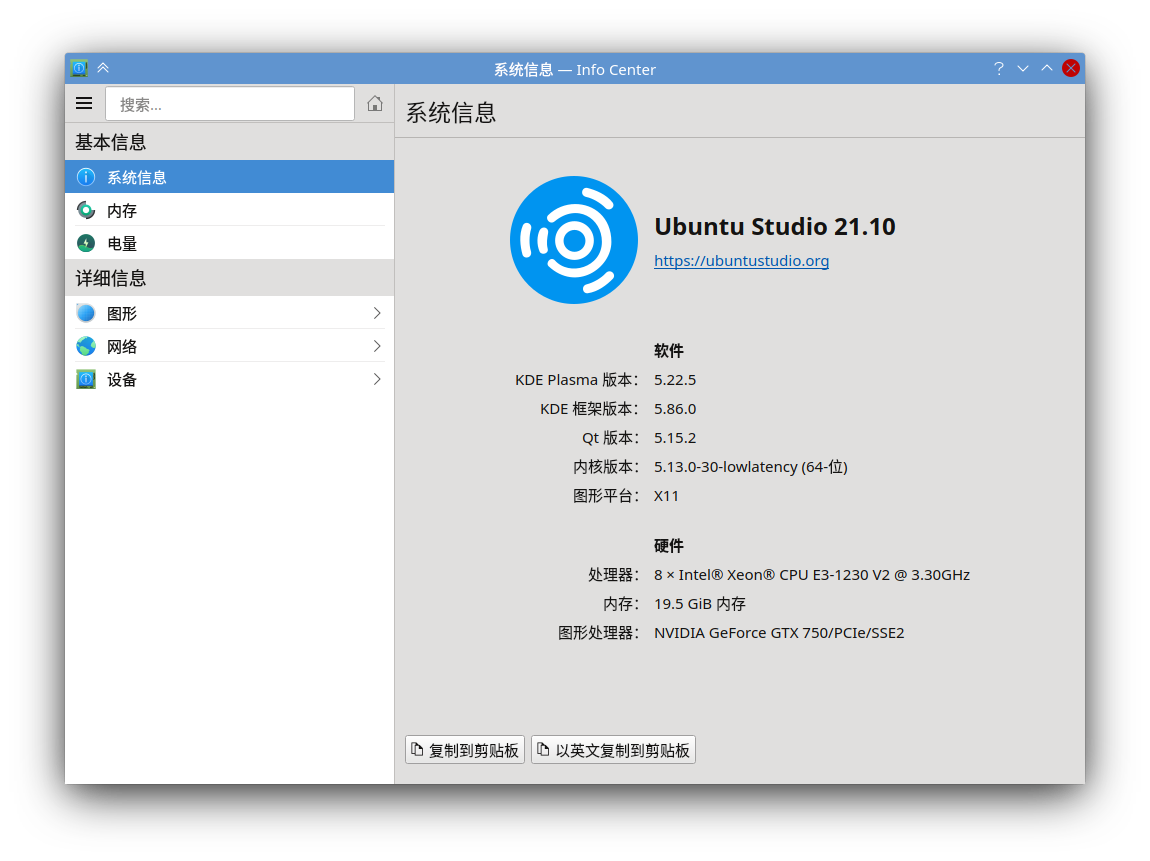1150x861 pixels.
Task: Click the 图形 blue sphere icon
Action: [x=86, y=313]
